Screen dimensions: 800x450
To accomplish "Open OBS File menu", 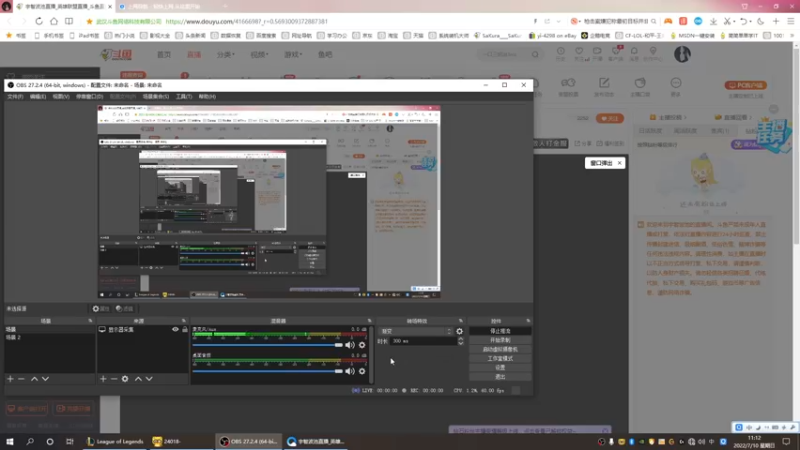I will click(x=15, y=96).
